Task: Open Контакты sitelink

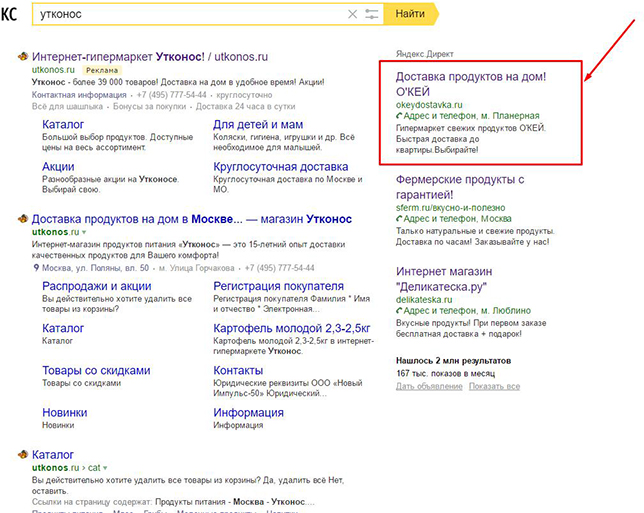Action: pos(238,370)
